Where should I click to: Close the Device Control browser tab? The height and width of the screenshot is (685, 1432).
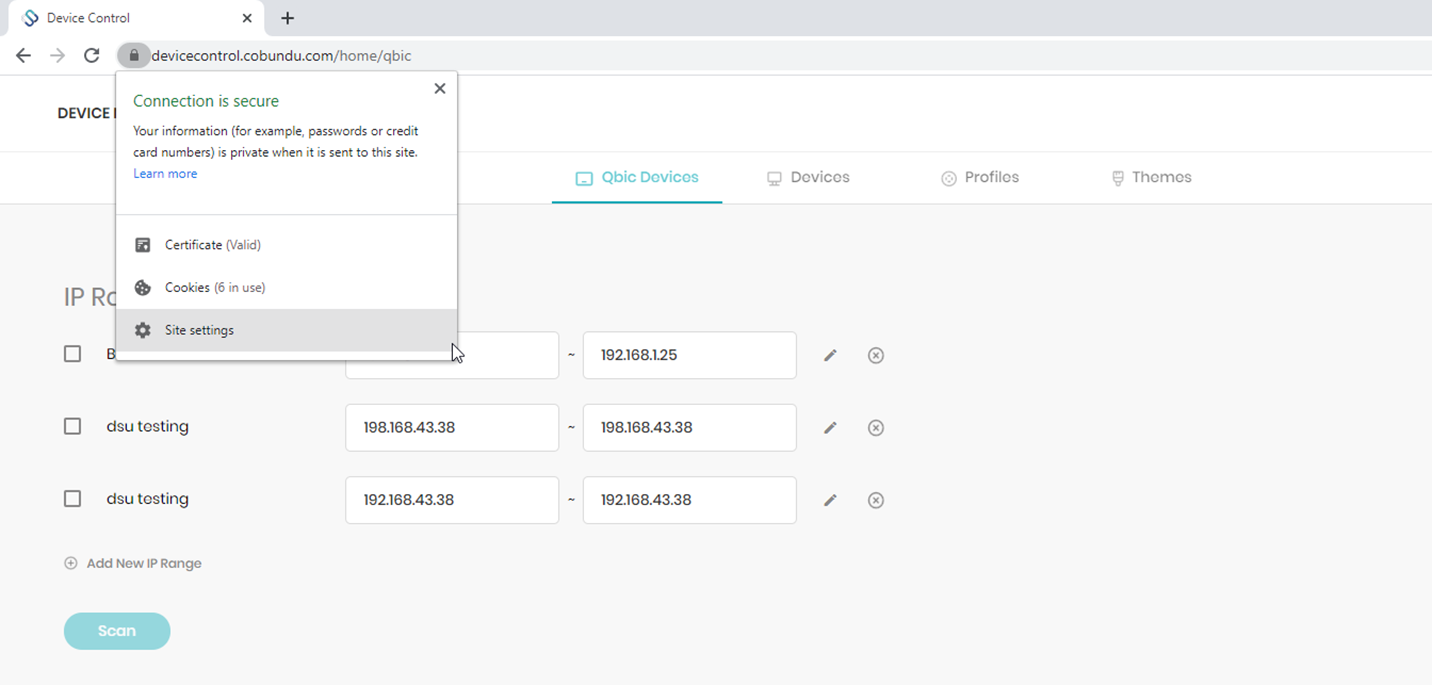(247, 18)
